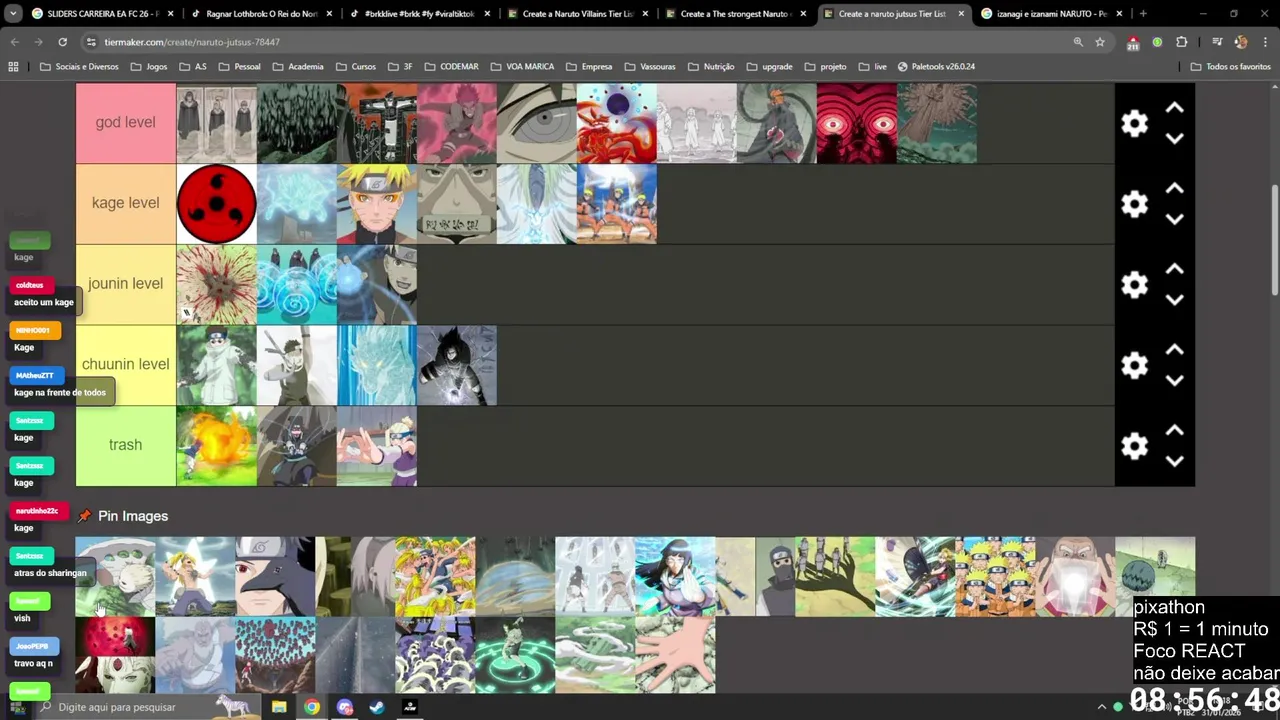Screen dimensions: 1280x720
Task: Bookmark this page with the star icon
Action: click(x=1100, y=42)
